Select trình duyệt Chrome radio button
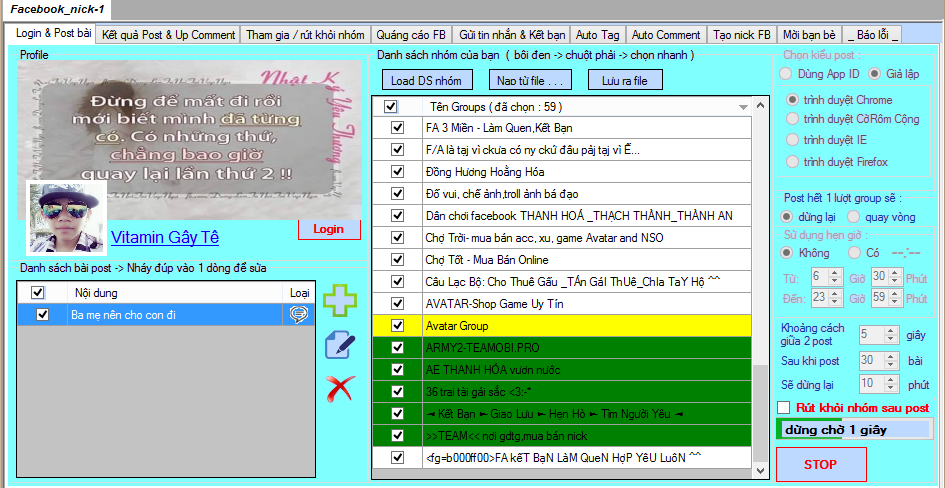Image resolution: width=945 pixels, height=488 pixels. pyautogui.click(x=793, y=99)
